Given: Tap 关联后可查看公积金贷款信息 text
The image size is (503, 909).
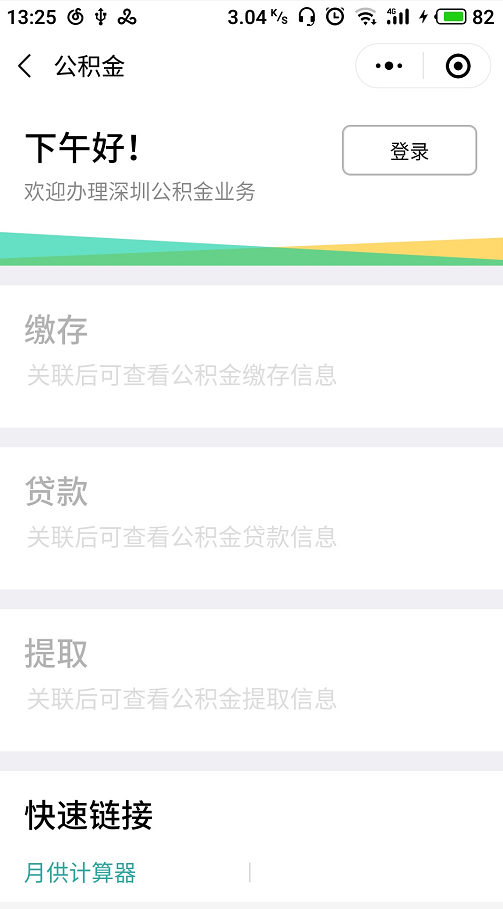Looking at the screenshot, I should tap(181, 537).
